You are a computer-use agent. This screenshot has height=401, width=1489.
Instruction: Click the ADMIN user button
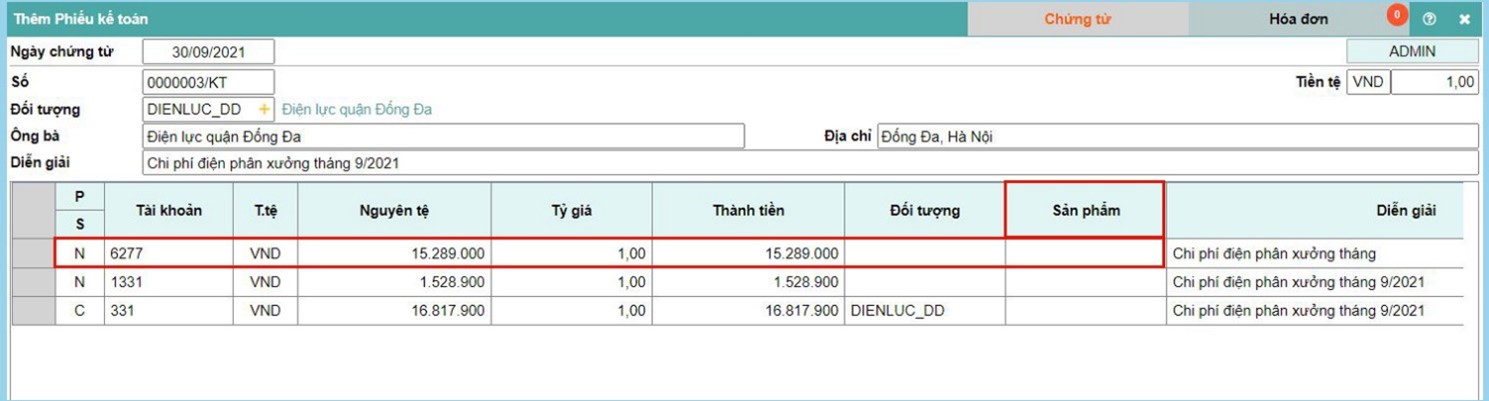click(x=1411, y=52)
